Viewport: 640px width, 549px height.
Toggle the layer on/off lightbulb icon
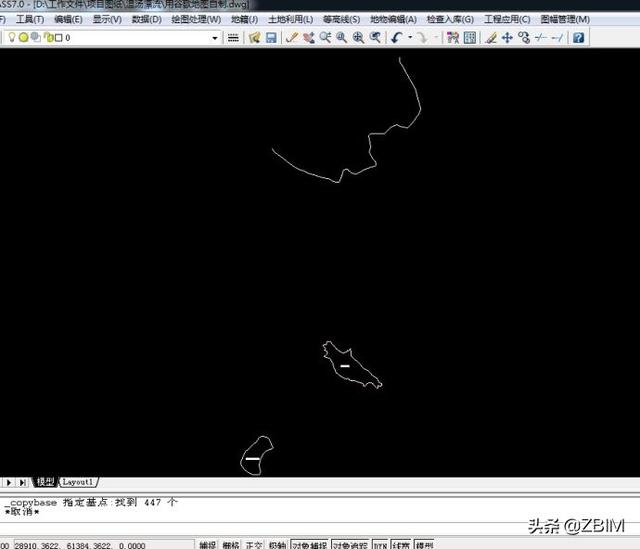point(12,38)
